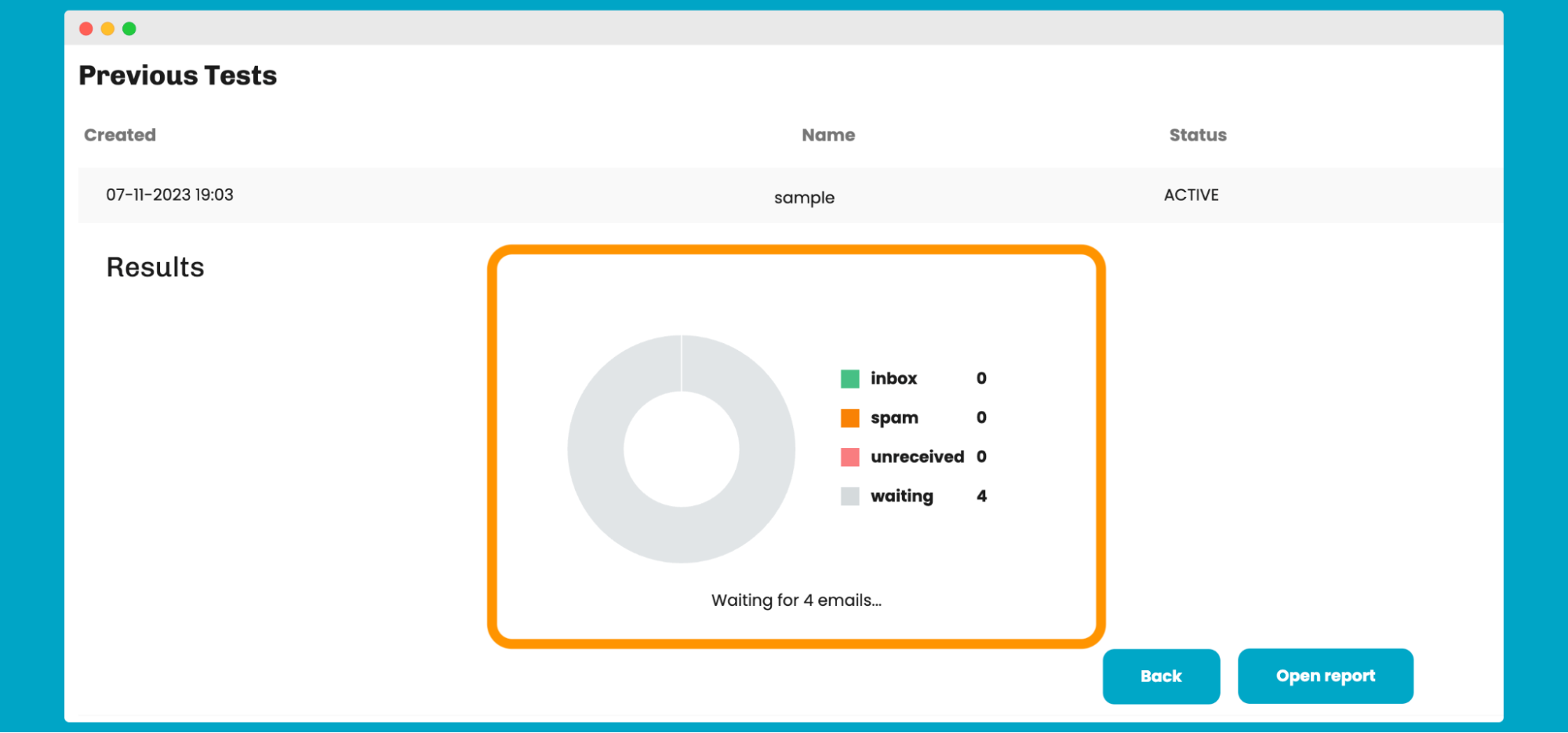1568x733 pixels.
Task: Click the red close window button
Action: click(x=86, y=29)
